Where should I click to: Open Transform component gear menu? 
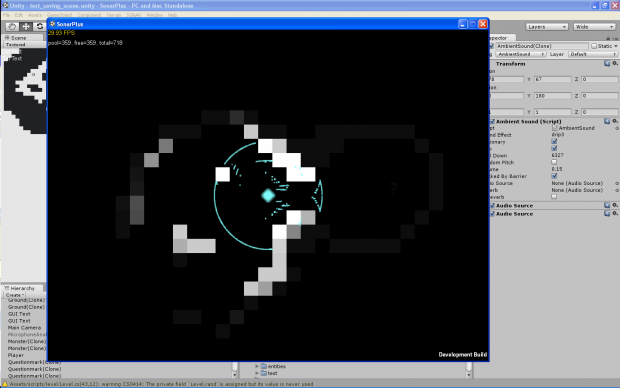point(615,63)
